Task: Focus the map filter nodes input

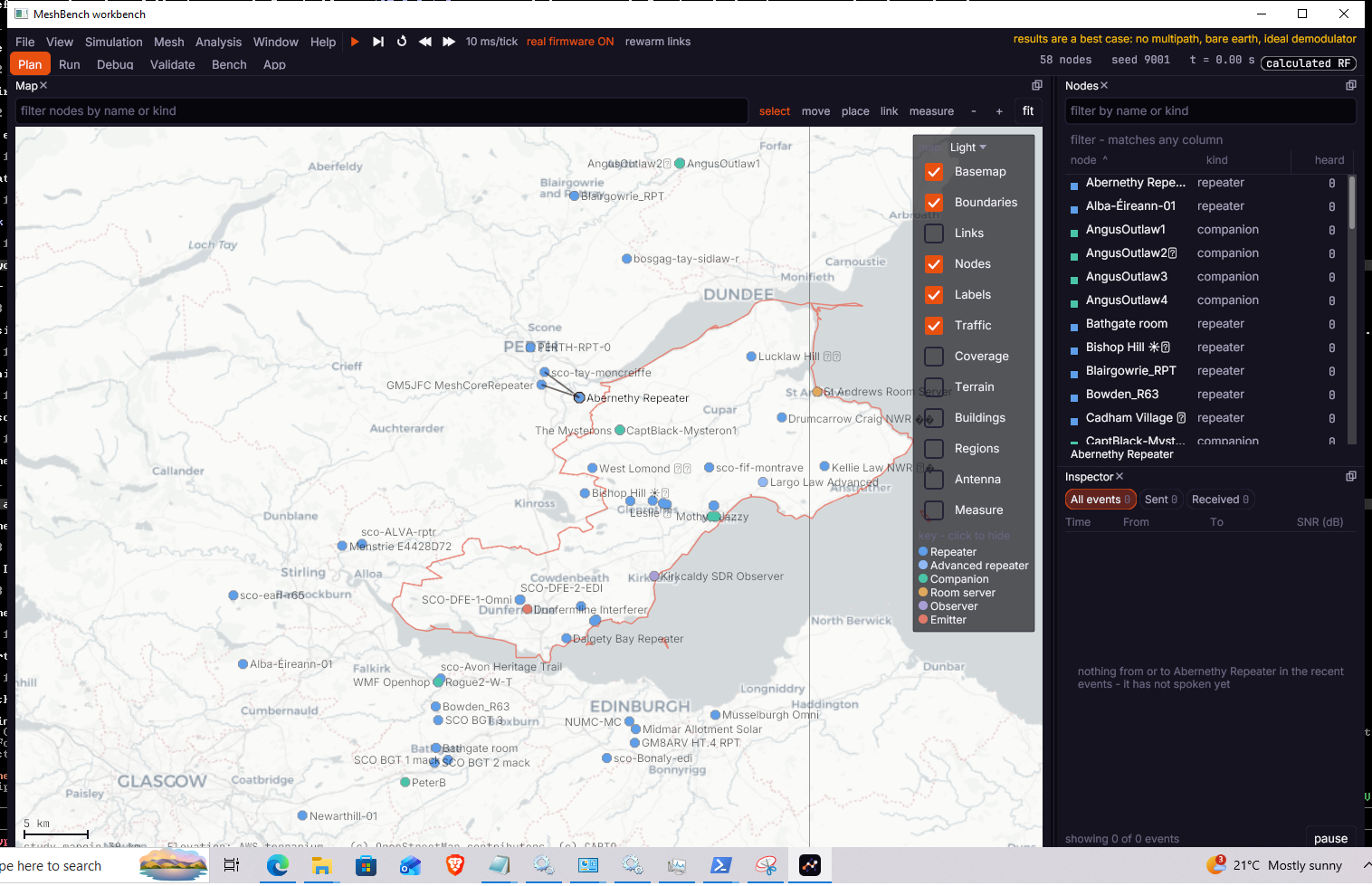Action: coord(382,111)
